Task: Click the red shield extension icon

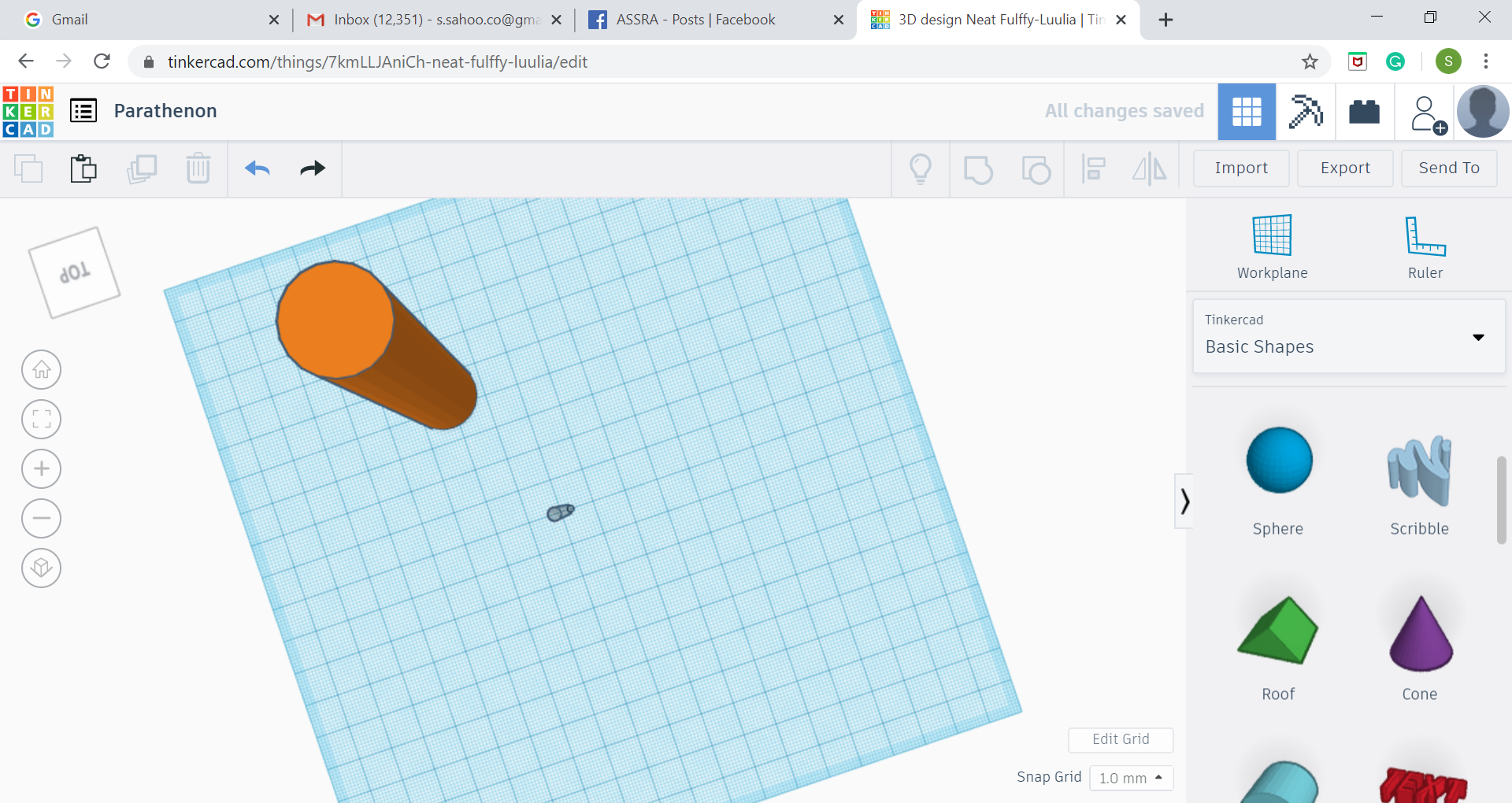Action: (x=1358, y=61)
